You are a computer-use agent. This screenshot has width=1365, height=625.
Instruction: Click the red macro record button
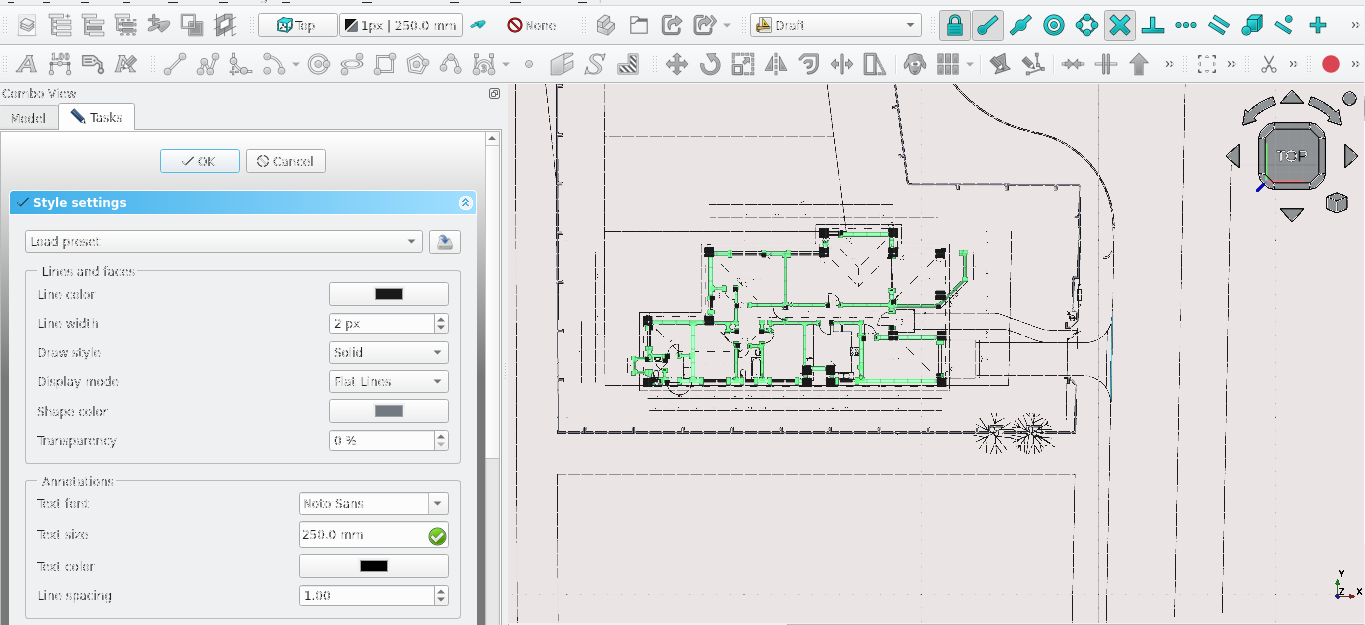click(1330, 64)
